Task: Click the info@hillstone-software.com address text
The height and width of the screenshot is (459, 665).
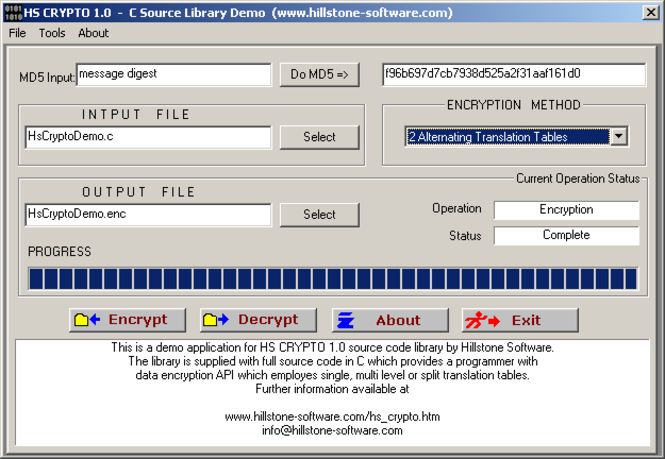Action: coord(332,431)
